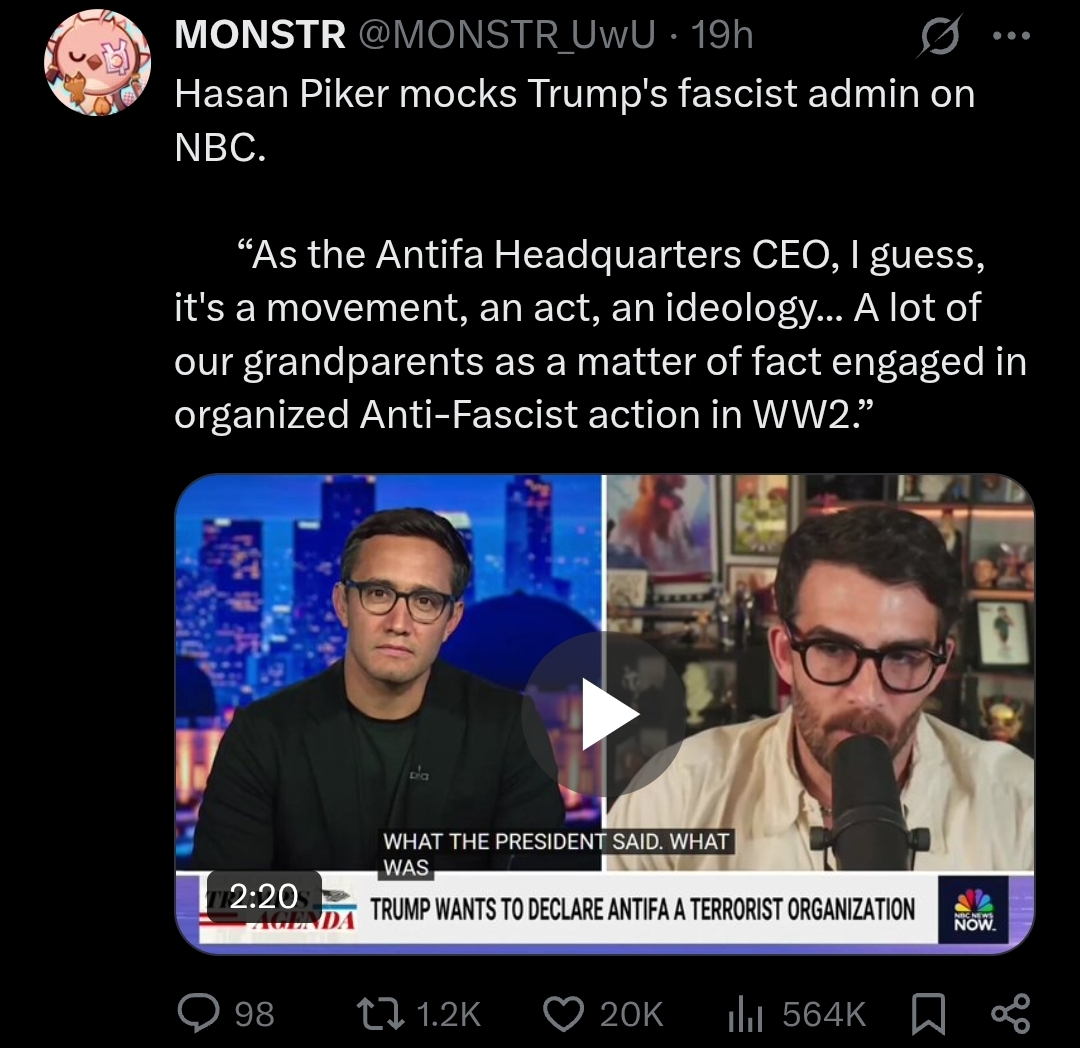The height and width of the screenshot is (1048, 1080).
Task: View post analytics bar-chart icon
Action: [x=745, y=1014]
